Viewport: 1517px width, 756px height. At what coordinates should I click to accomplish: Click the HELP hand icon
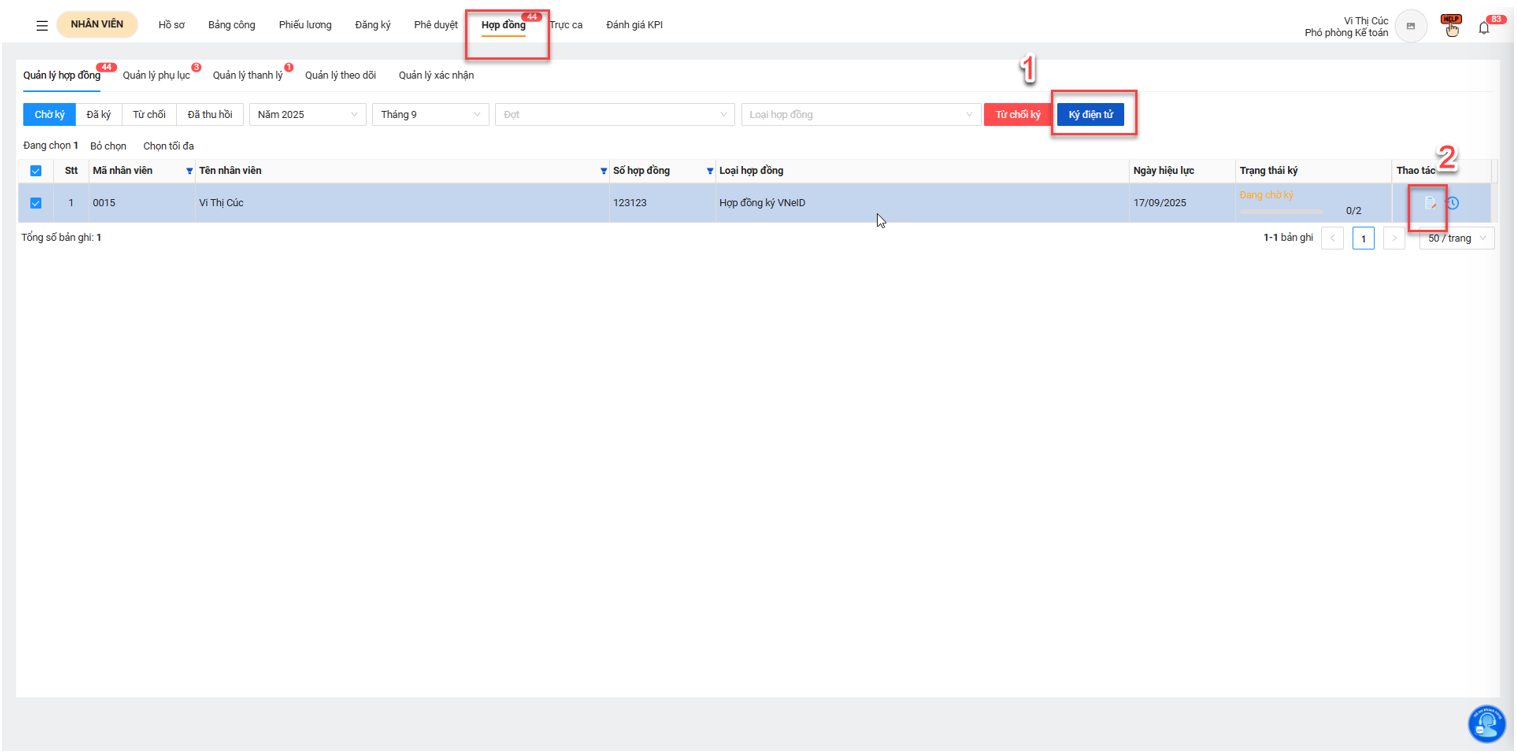(1450, 26)
